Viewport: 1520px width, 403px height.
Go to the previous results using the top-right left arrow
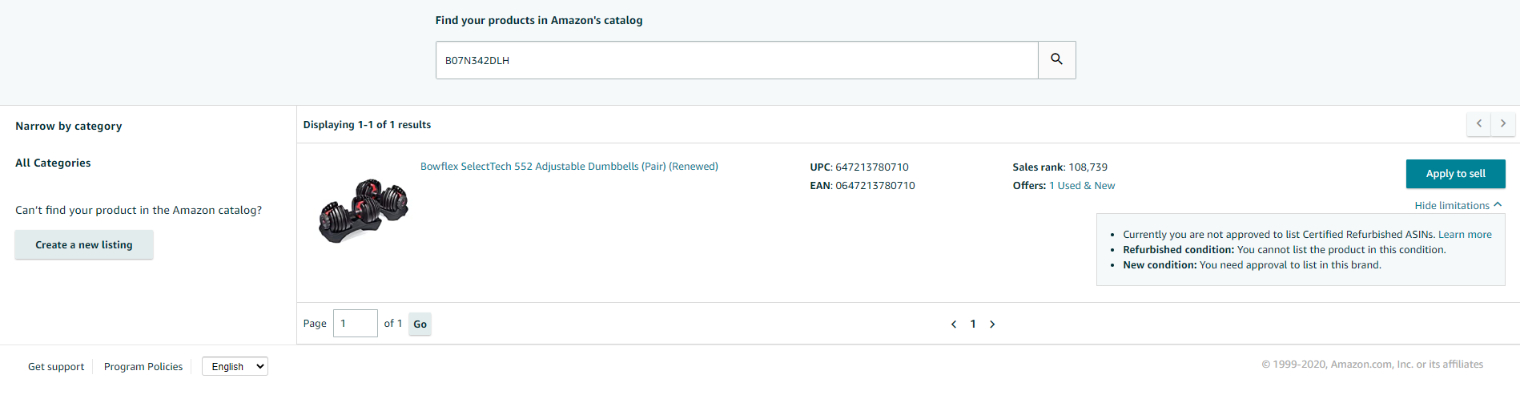pyautogui.click(x=1479, y=124)
